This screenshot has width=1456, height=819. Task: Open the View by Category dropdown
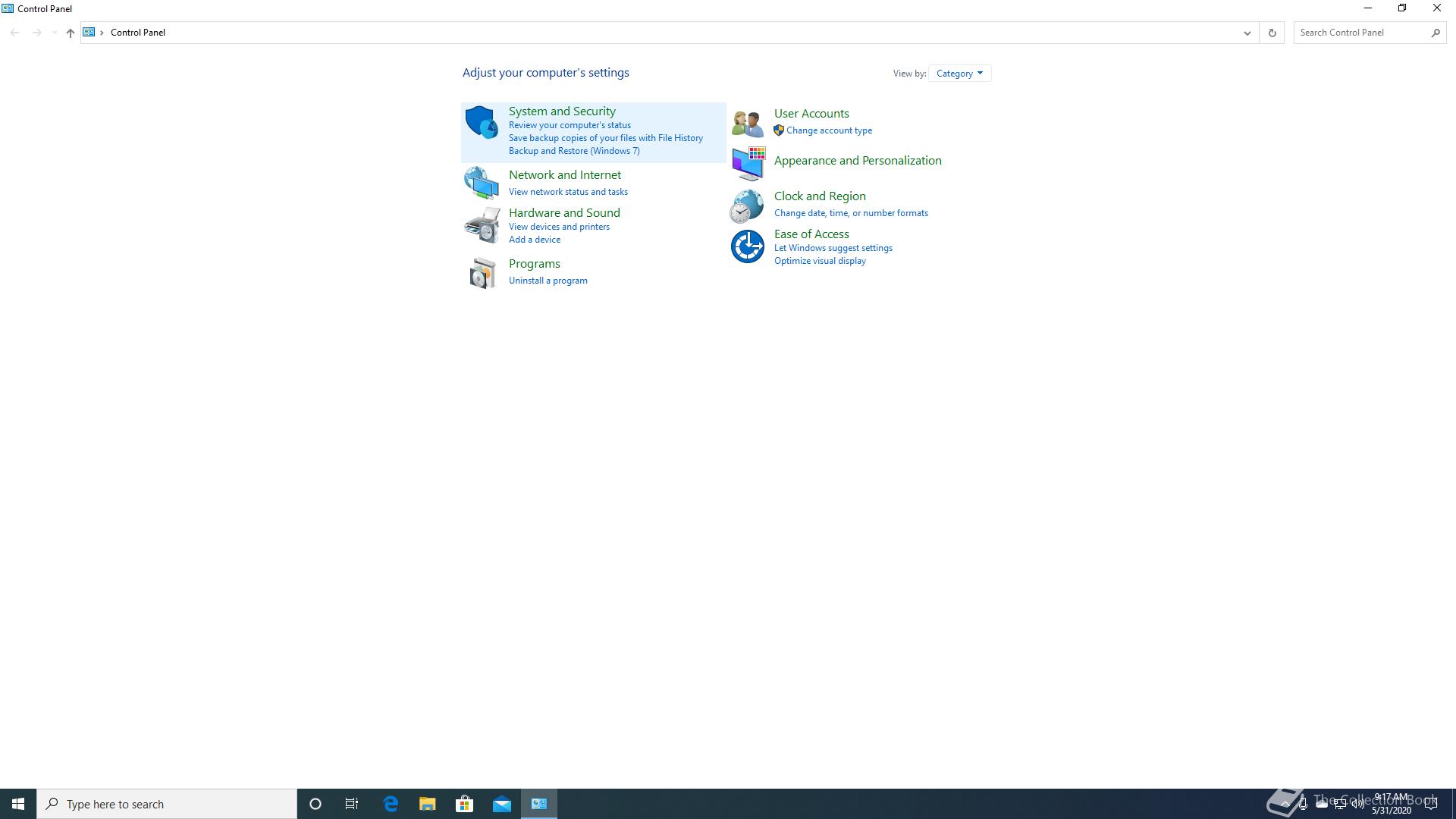959,74
